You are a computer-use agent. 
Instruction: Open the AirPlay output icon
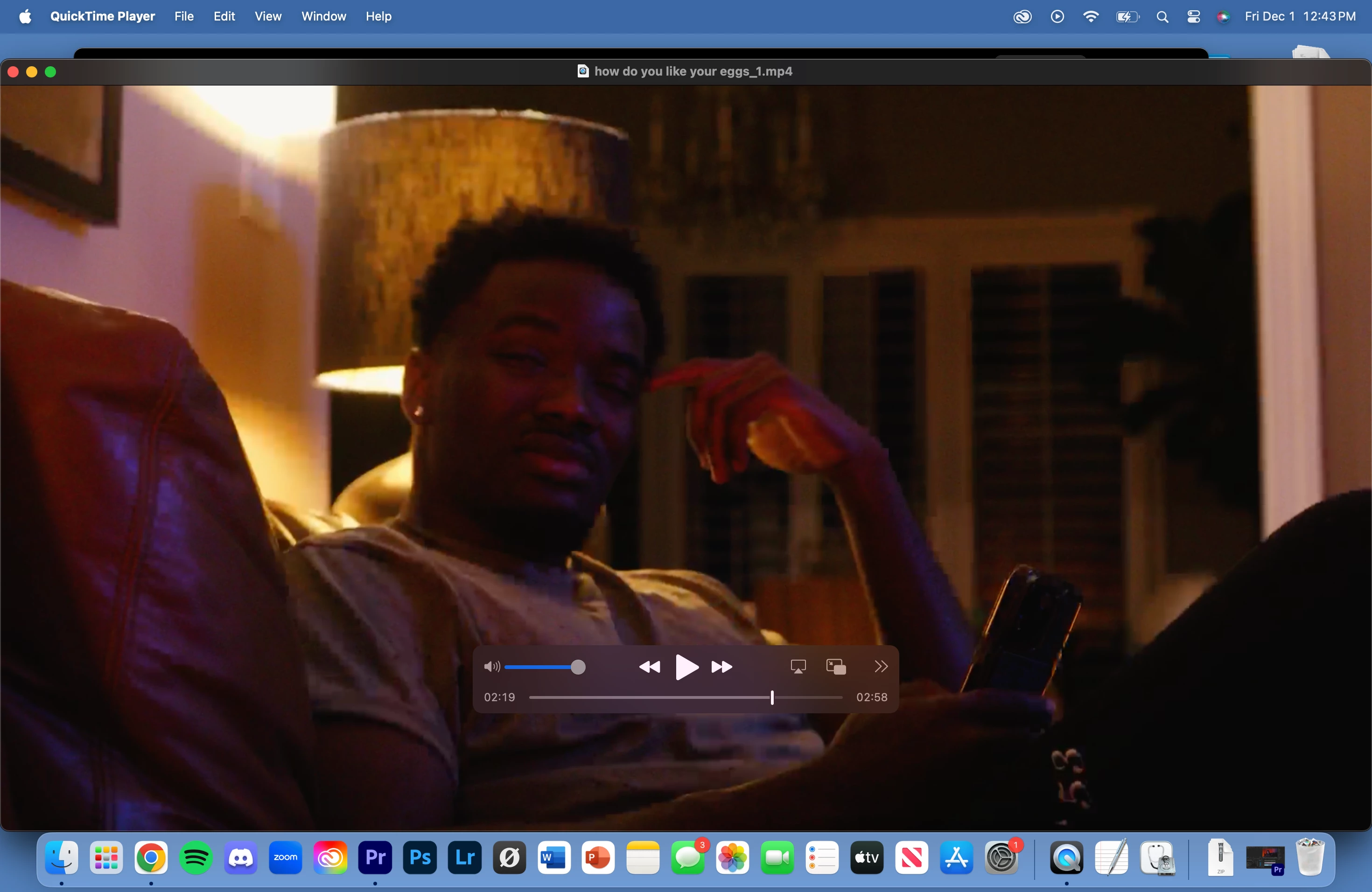[798, 667]
